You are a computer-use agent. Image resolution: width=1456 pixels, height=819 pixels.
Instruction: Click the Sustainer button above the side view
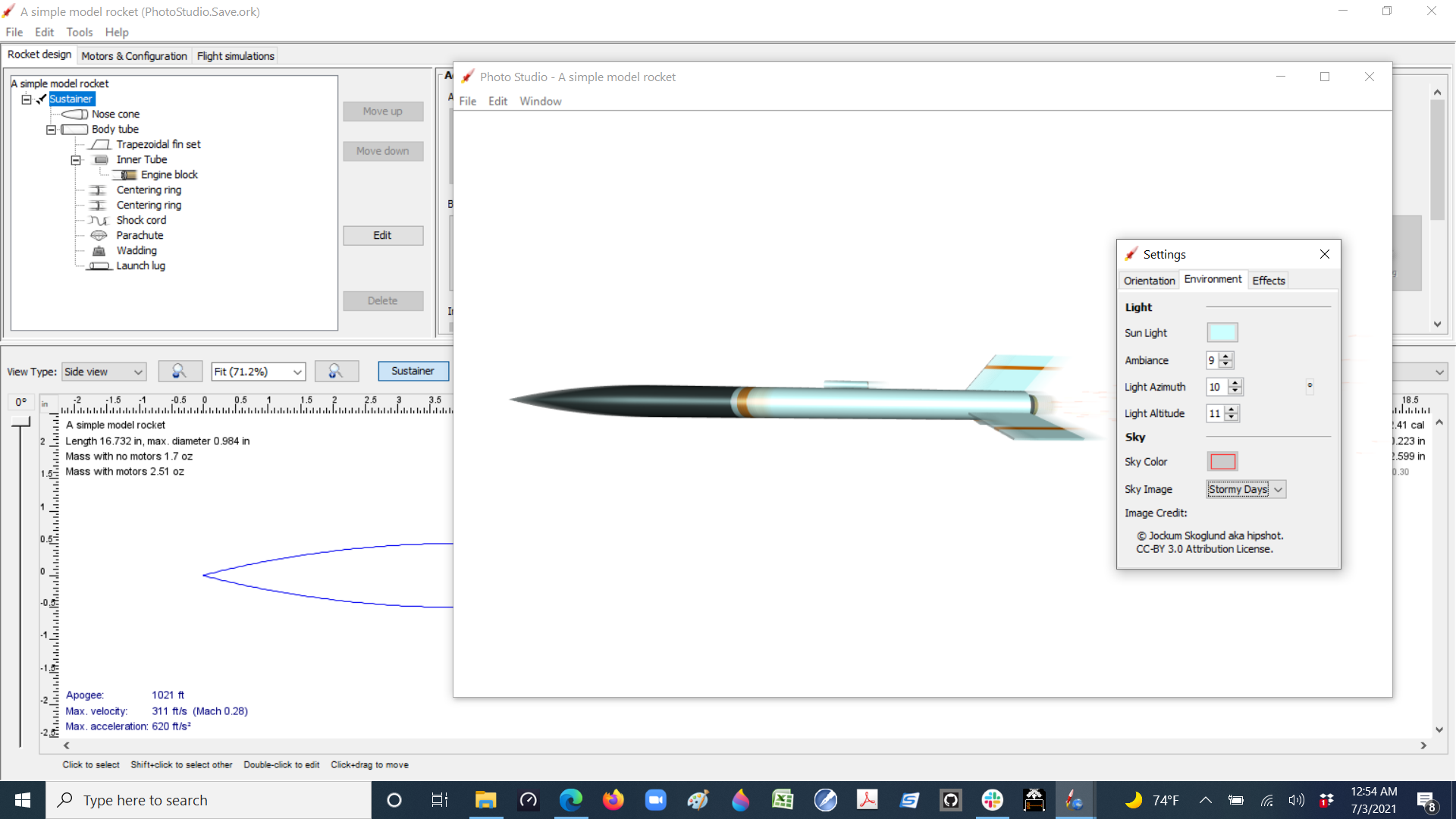click(413, 371)
